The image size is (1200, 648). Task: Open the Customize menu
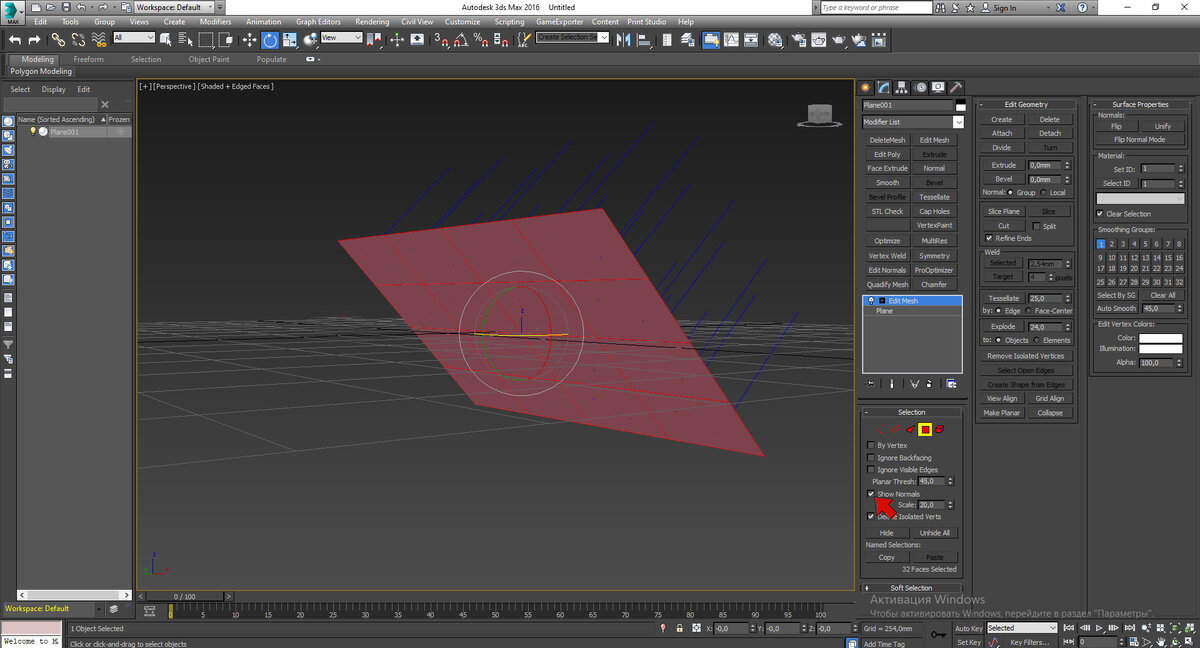[462, 22]
